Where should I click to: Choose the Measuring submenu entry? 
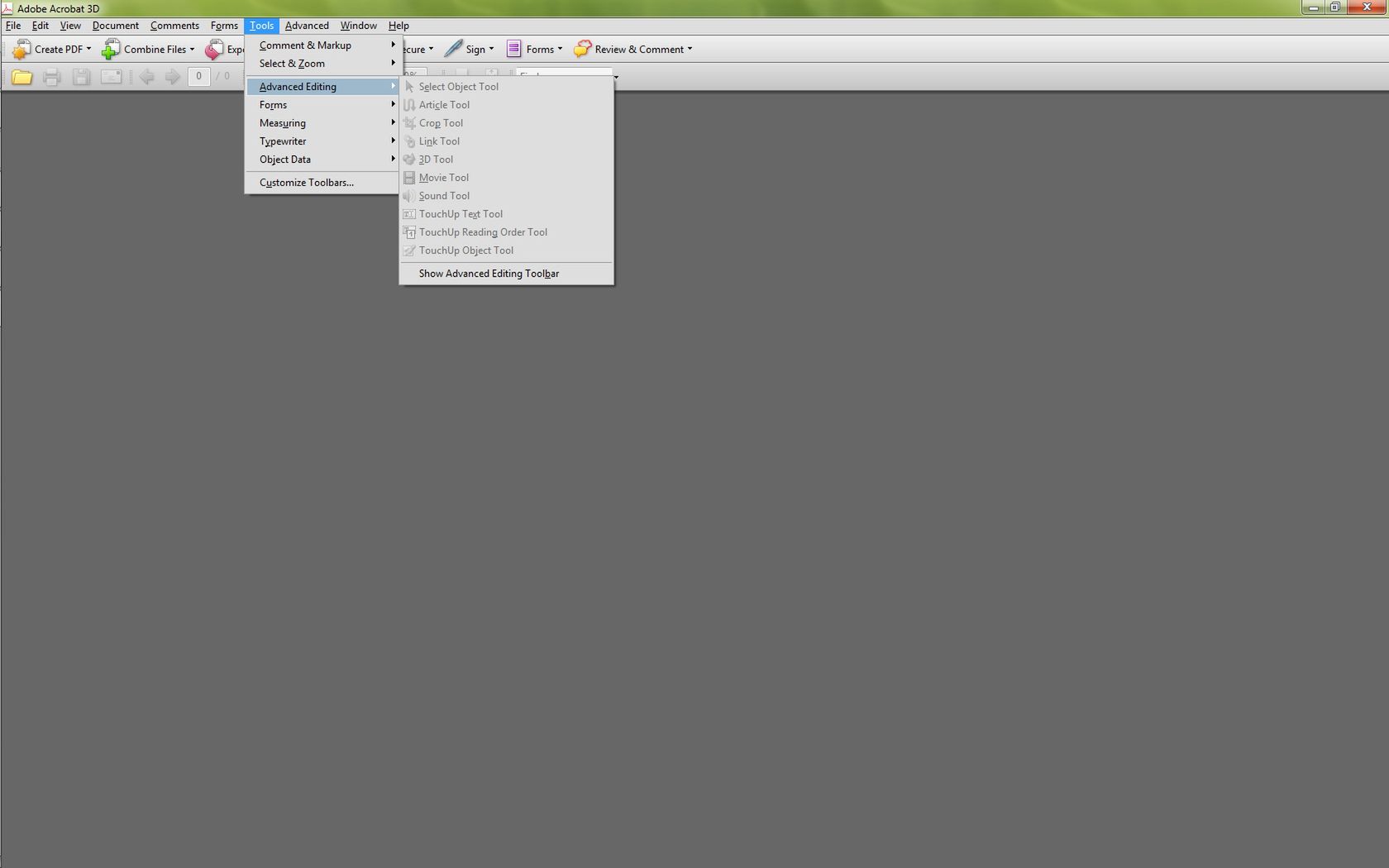point(322,123)
